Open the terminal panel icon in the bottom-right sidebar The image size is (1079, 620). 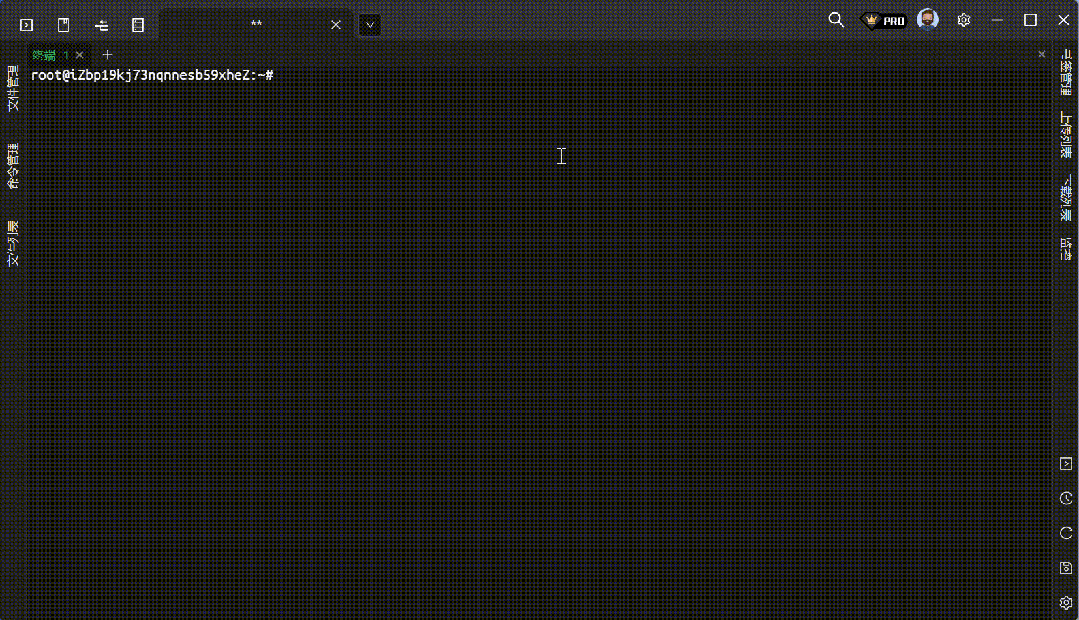click(1065, 463)
